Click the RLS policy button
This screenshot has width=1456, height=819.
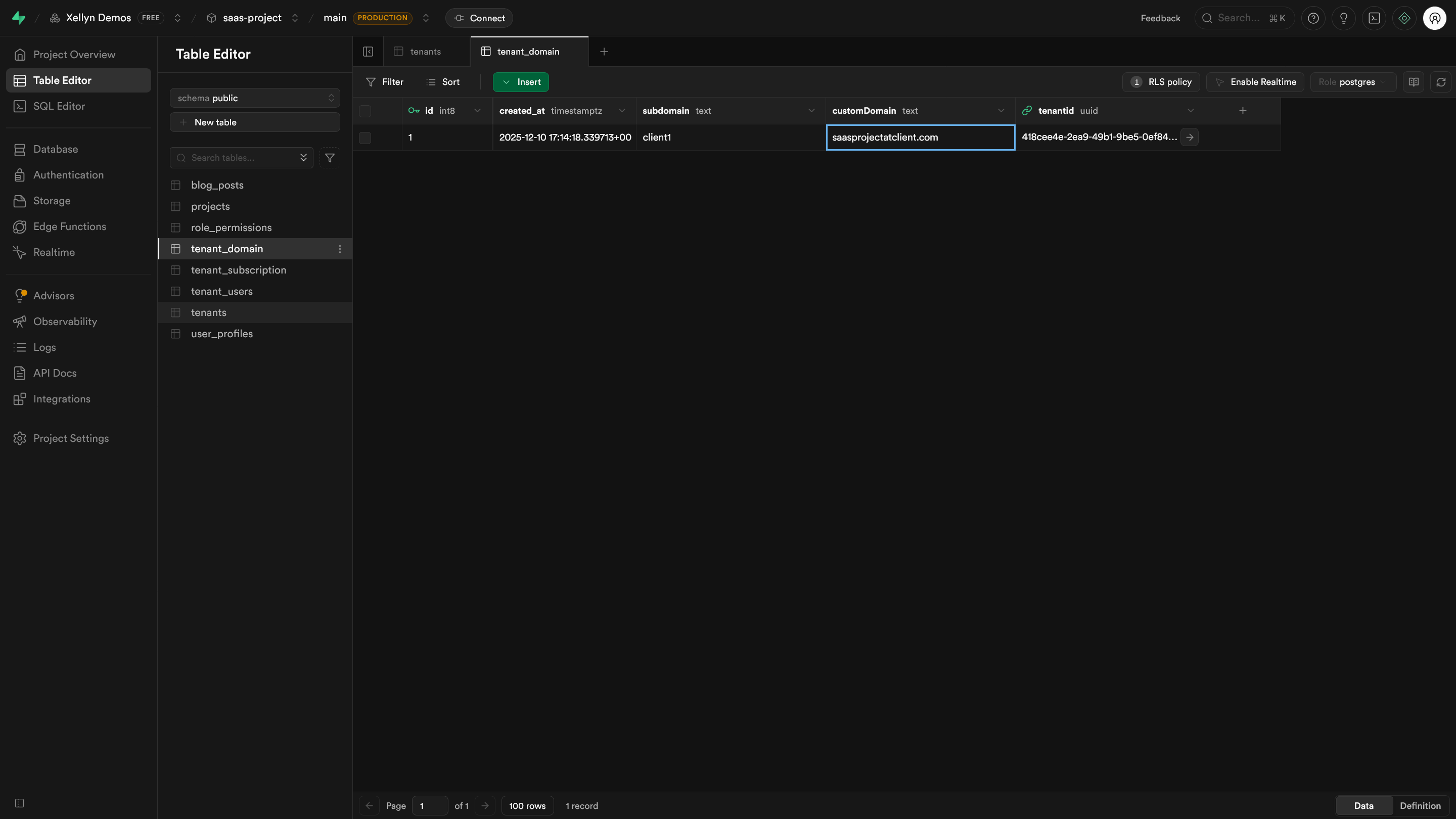[1161, 82]
